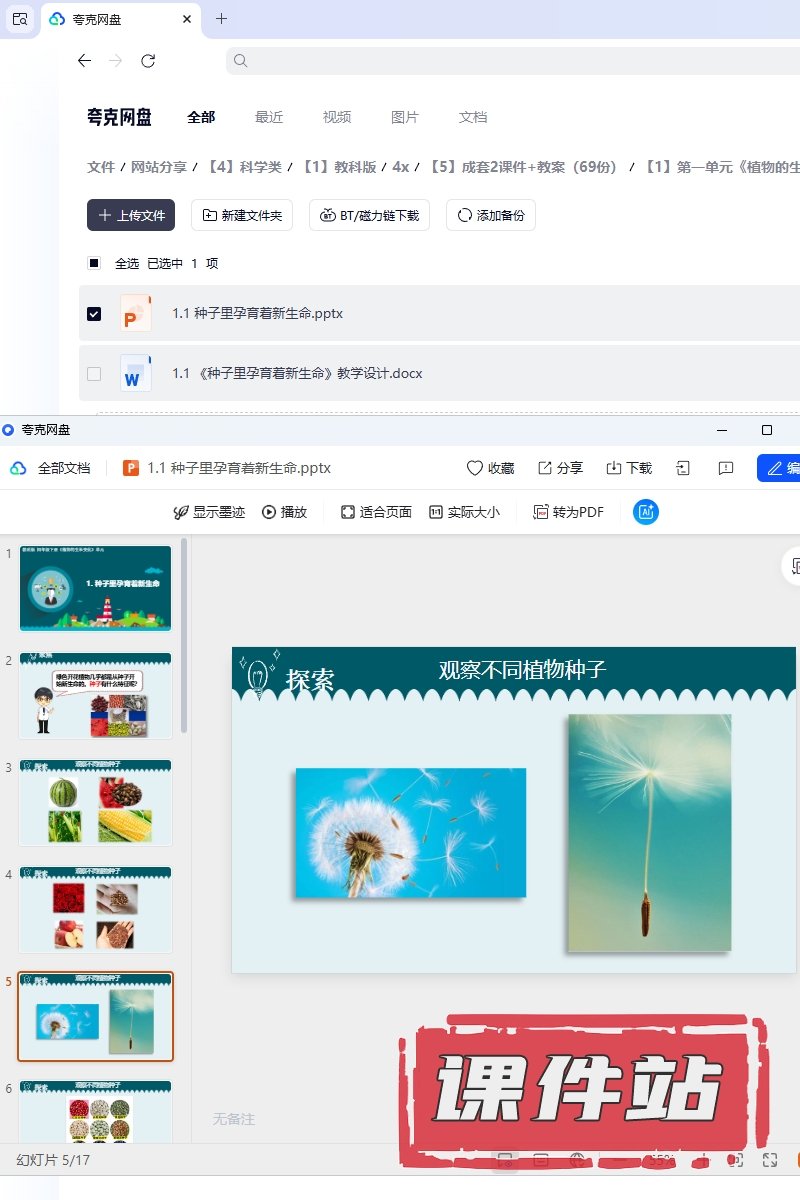Click the 上传文件 upload button

click(131, 215)
